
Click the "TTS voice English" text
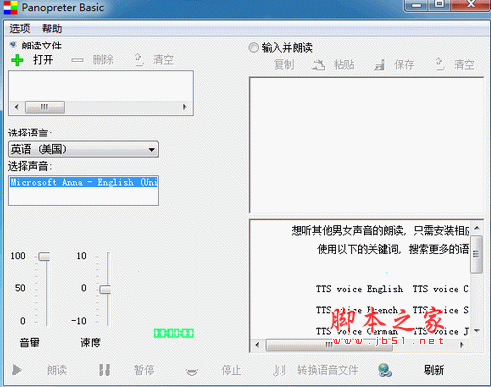(x=359, y=289)
